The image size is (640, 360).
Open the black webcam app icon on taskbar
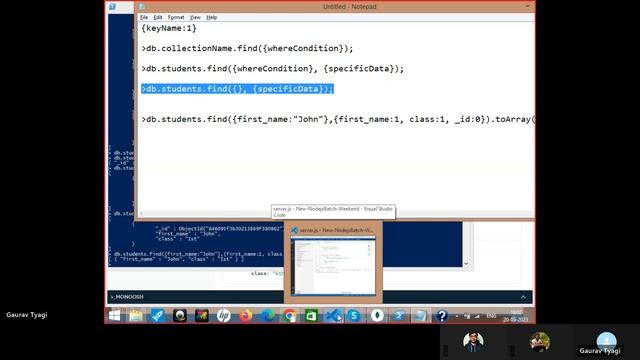point(180,316)
